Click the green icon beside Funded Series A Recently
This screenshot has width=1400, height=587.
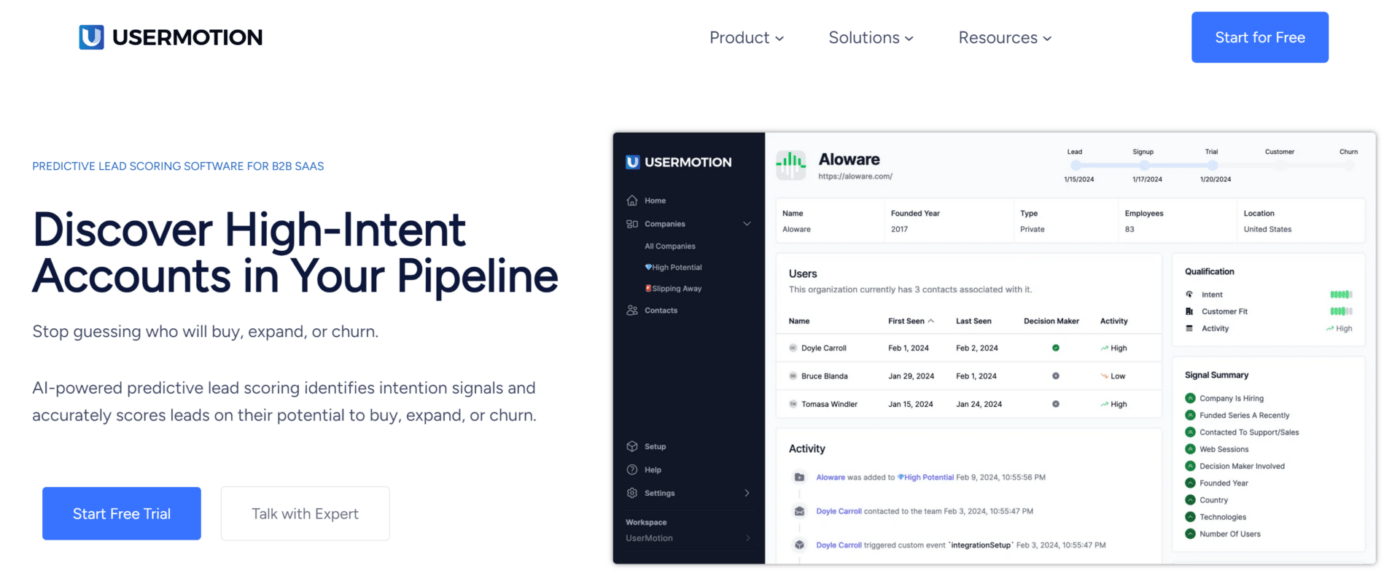1190,415
